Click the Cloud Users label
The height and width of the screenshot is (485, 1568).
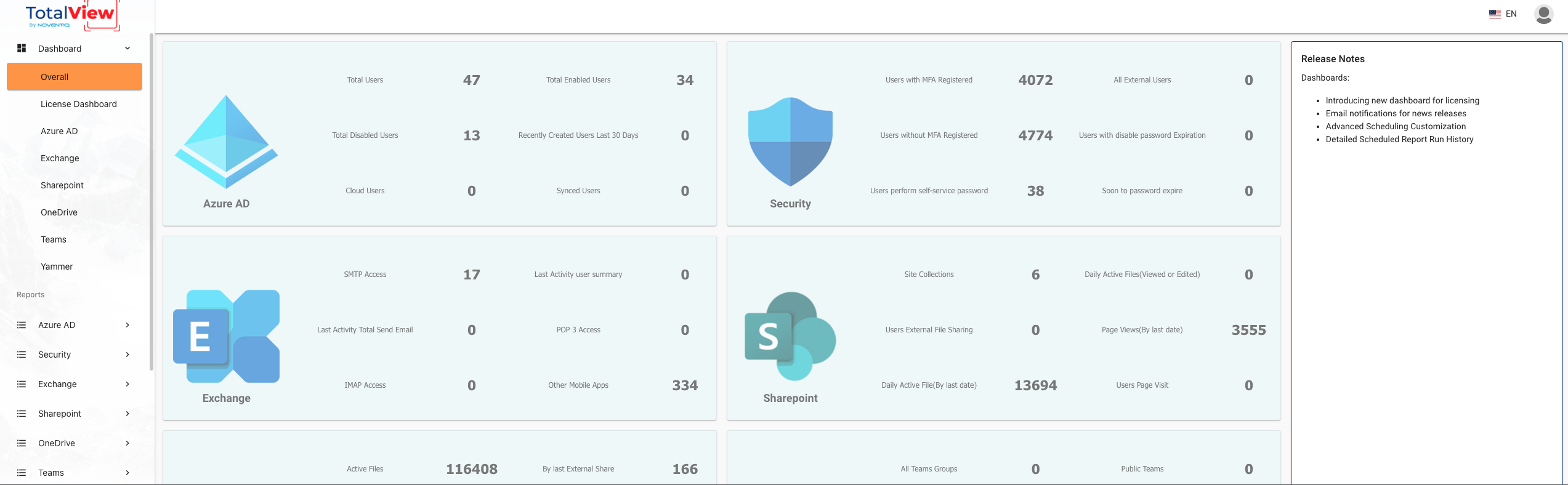click(365, 191)
